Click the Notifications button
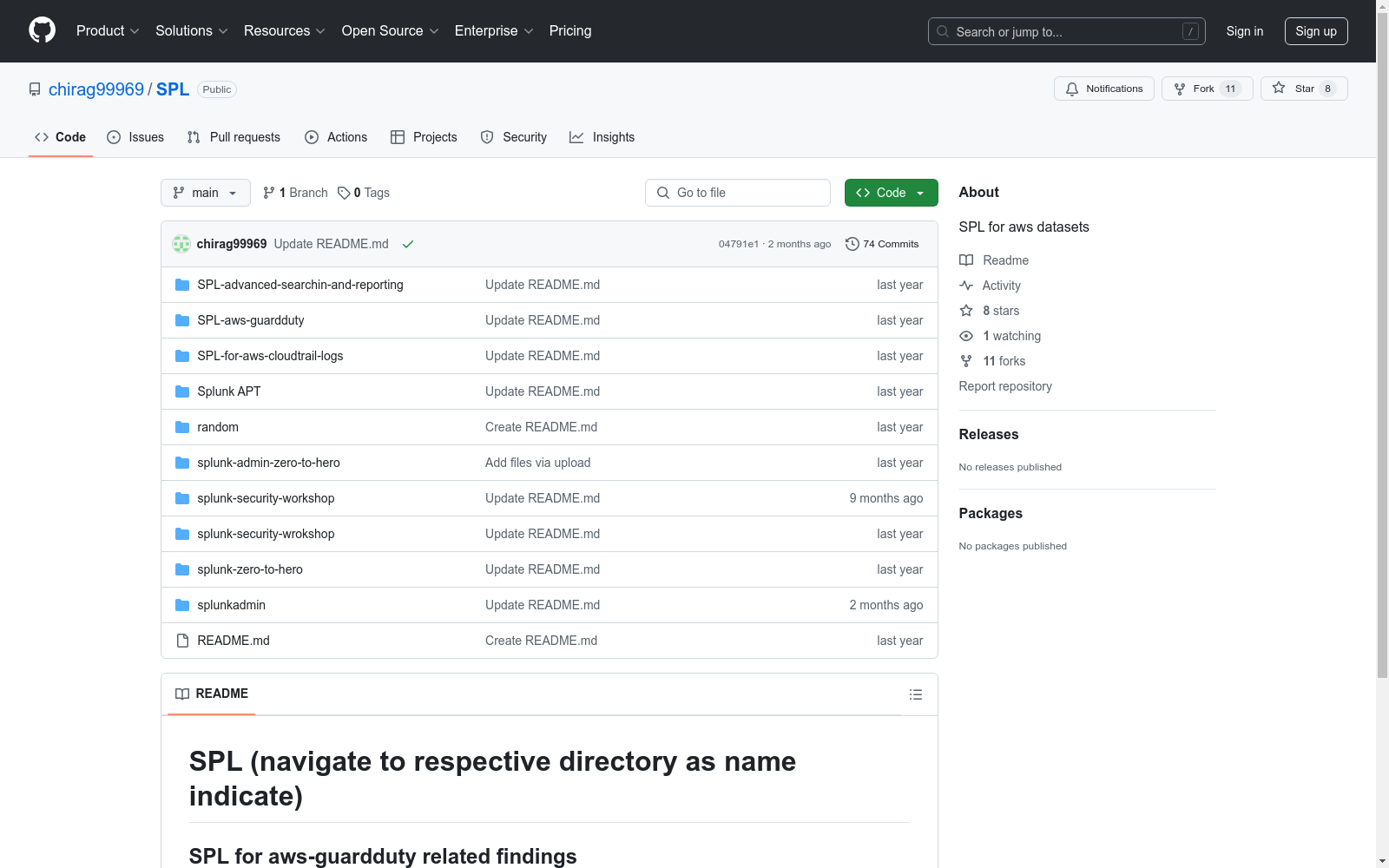Image resolution: width=1389 pixels, height=868 pixels. [x=1104, y=89]
